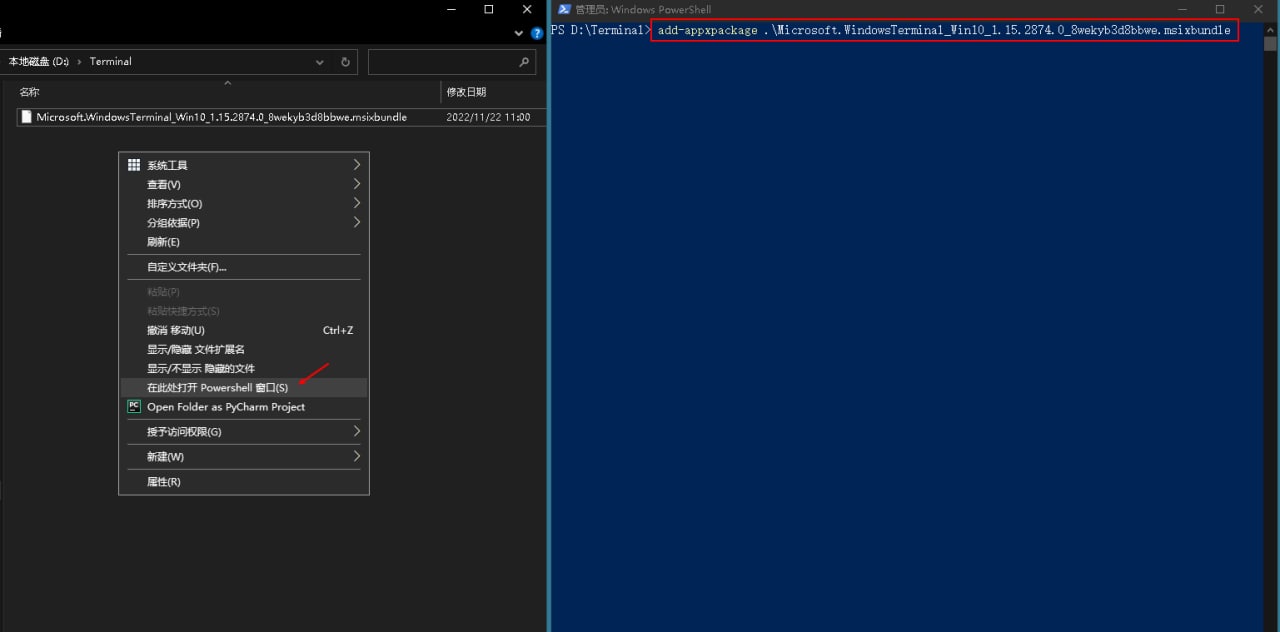
Task: Maximize the File Explorer window
Action: coord(488,9)
